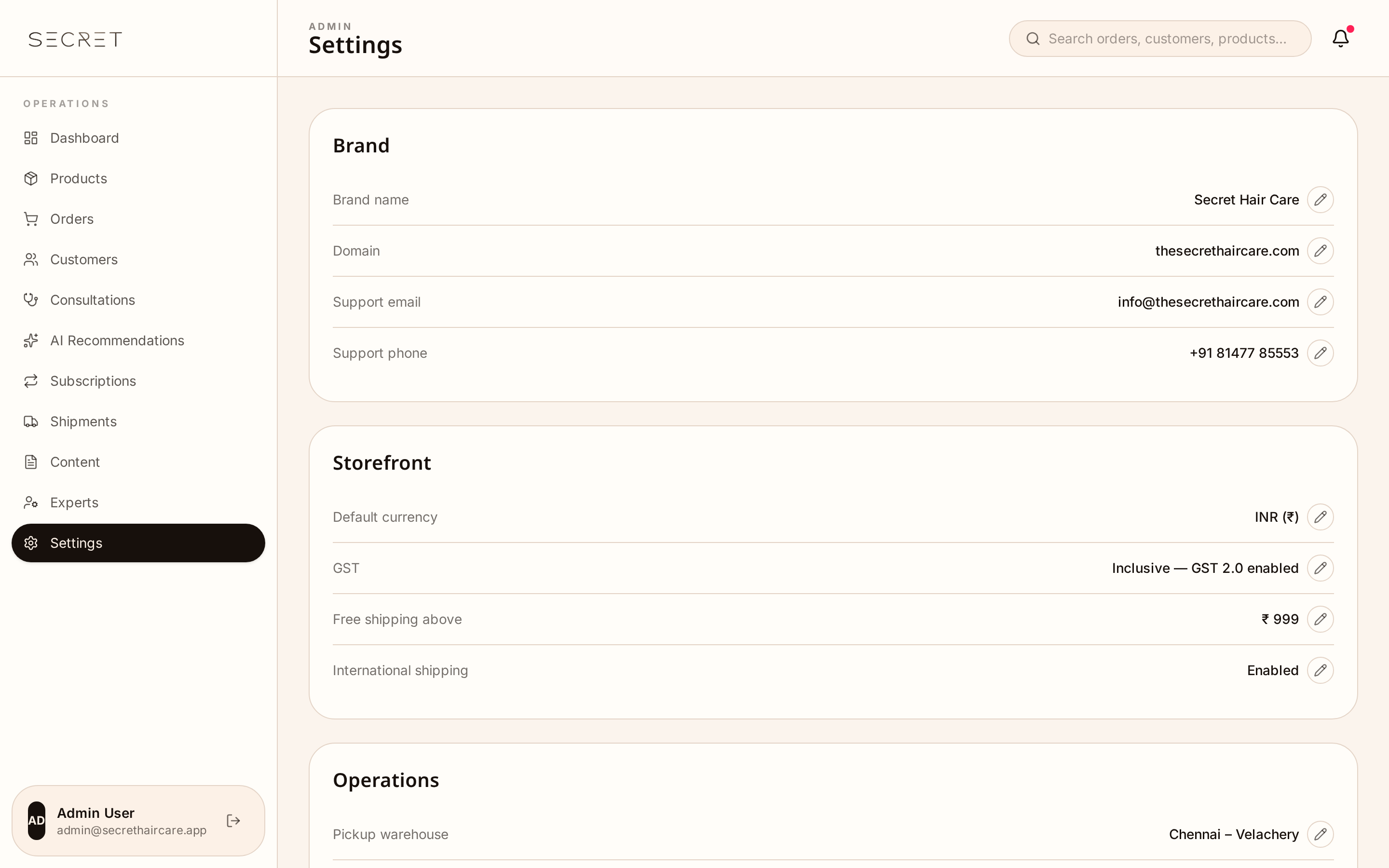Click the Enabled international shipping value
Image resolution: width=1389 pixels, height=868 pixels.
(1272, 670)
